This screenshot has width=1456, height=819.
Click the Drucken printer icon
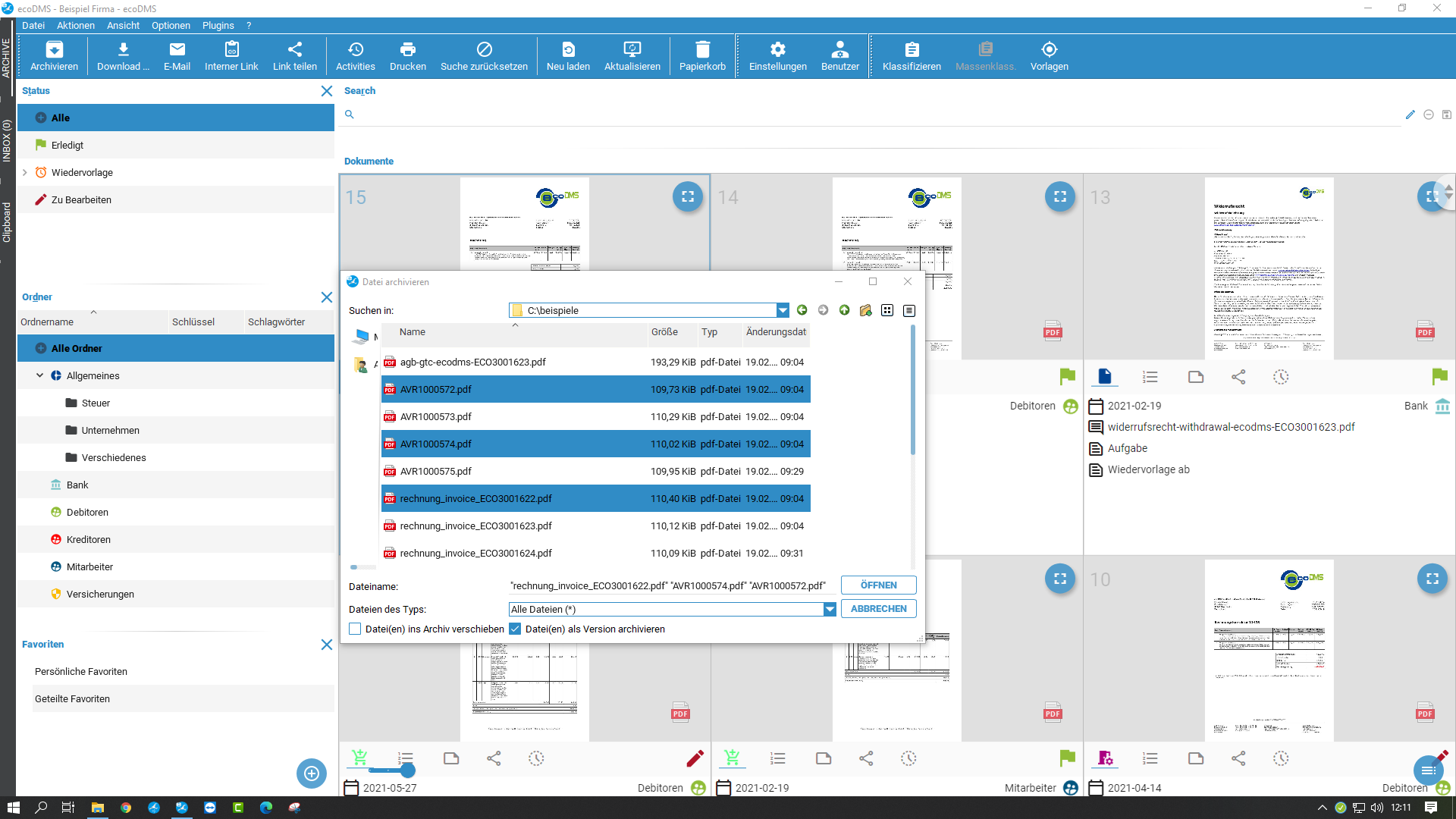pyautogui.click(x=407, y=56)
